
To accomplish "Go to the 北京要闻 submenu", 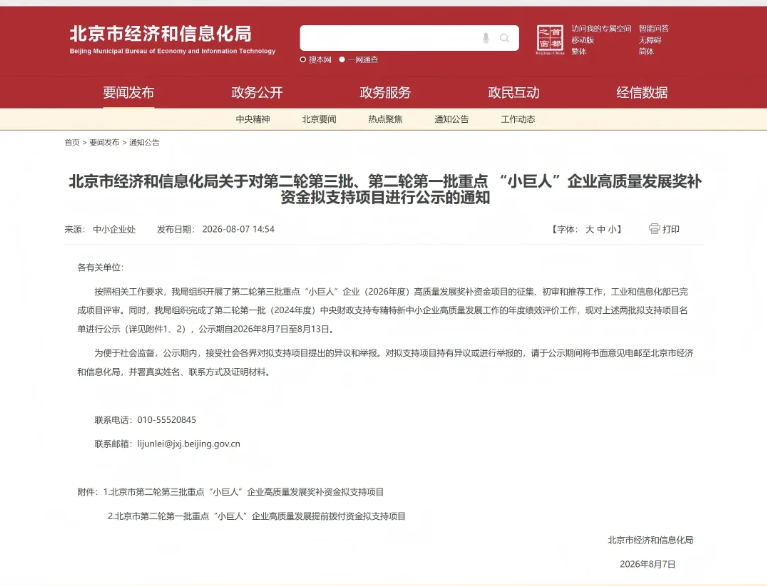I will coord(319,119).
